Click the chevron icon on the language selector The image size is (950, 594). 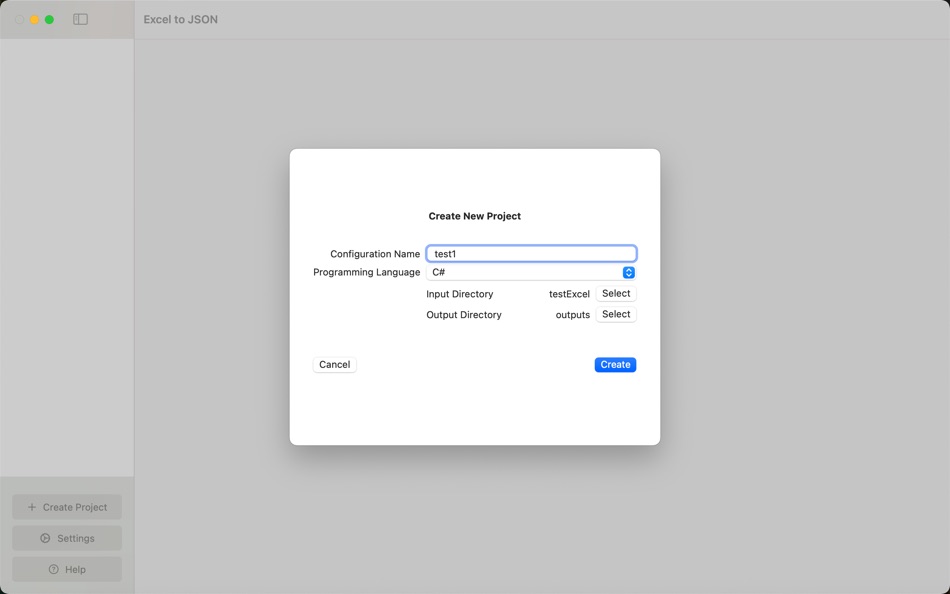(627, 271)
